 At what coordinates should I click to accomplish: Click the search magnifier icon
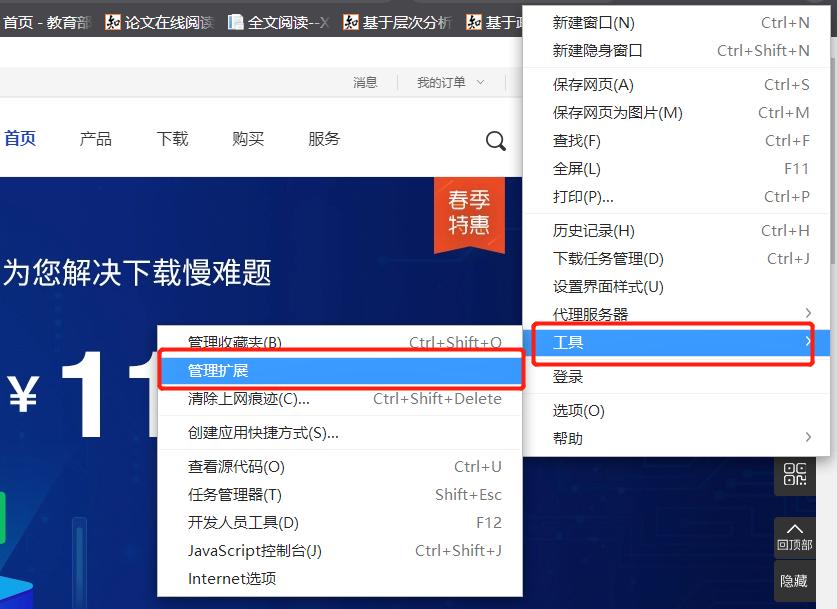coord(495,141)
